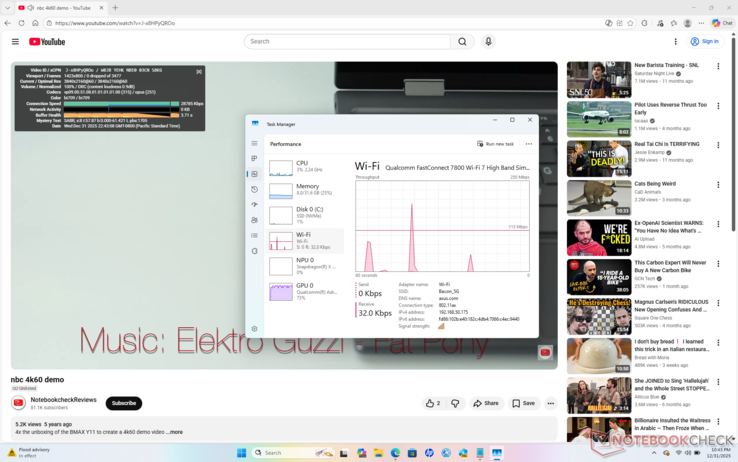Viewport: 738px width, 462px height.
Task: Select the nbc 4k60 demo tab
Action: click(x=61, y=8)
